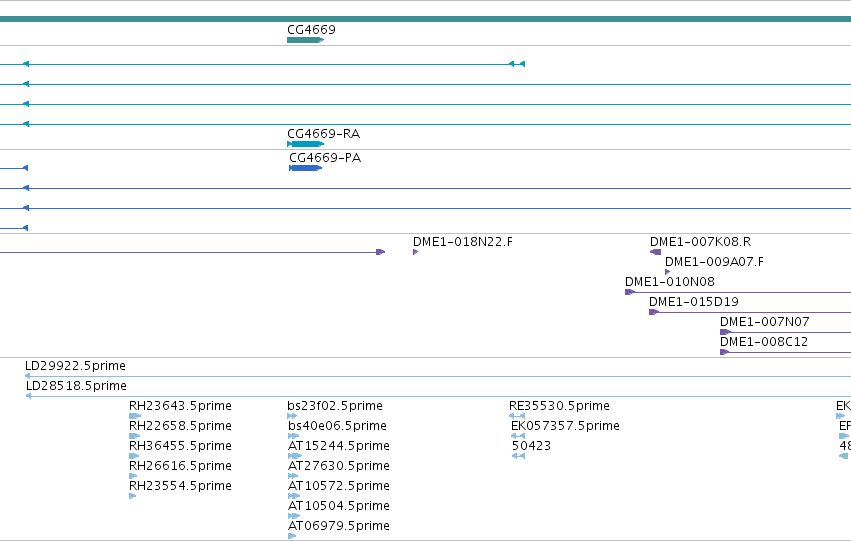
Task: Select the LD28518.5prime EST label
Action: [x=77, y=386]
